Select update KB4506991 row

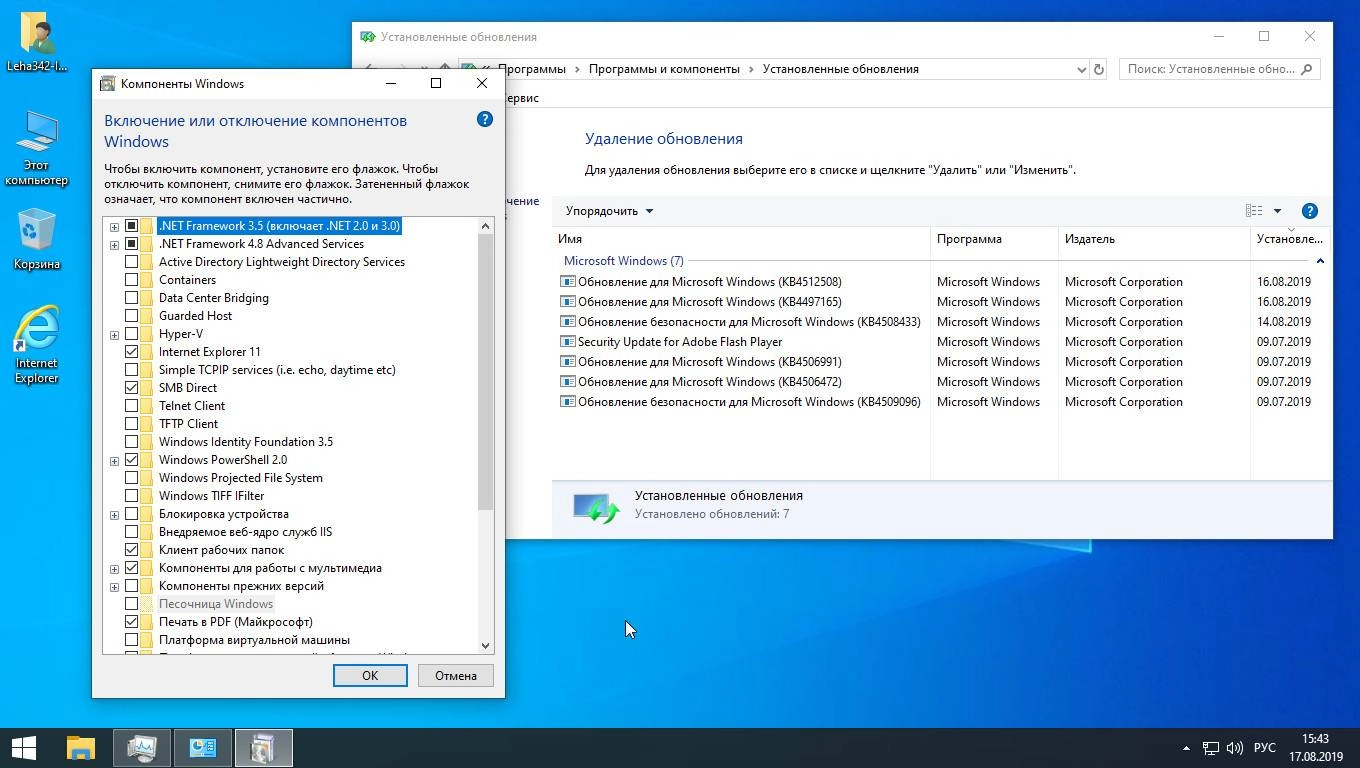940,362
